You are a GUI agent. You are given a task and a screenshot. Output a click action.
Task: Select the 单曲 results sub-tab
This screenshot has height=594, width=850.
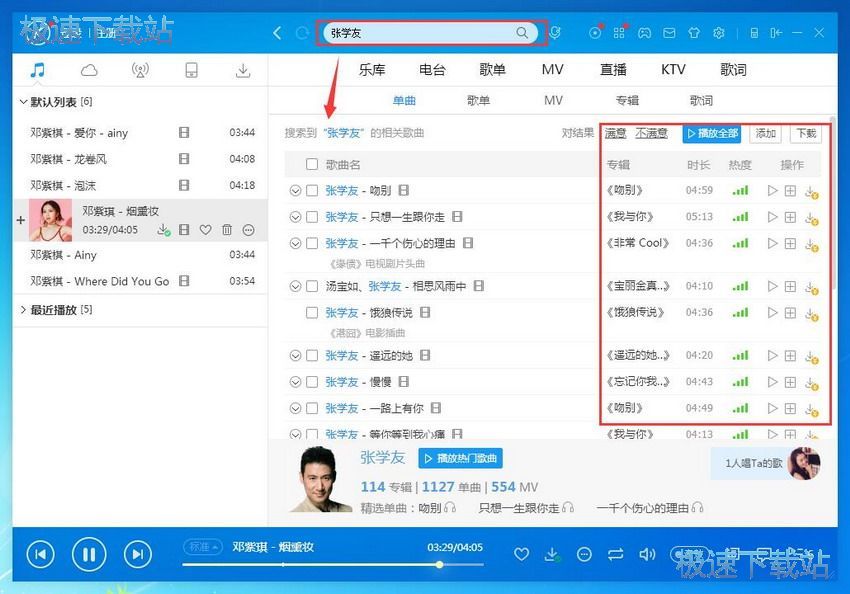click(x=404, y=100)
